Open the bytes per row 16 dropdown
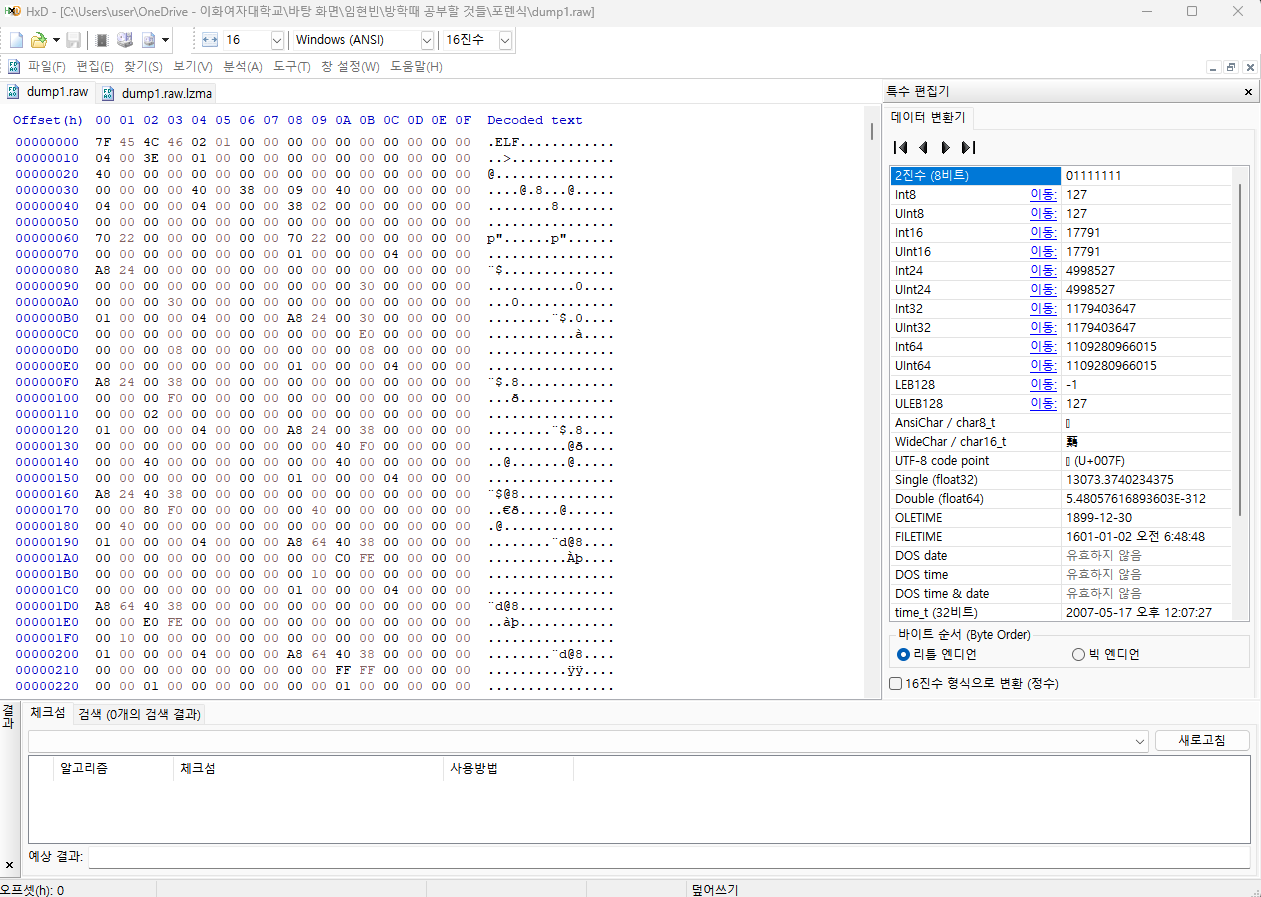The height and width of the screenshot is (897, 1261). point(277,40)
